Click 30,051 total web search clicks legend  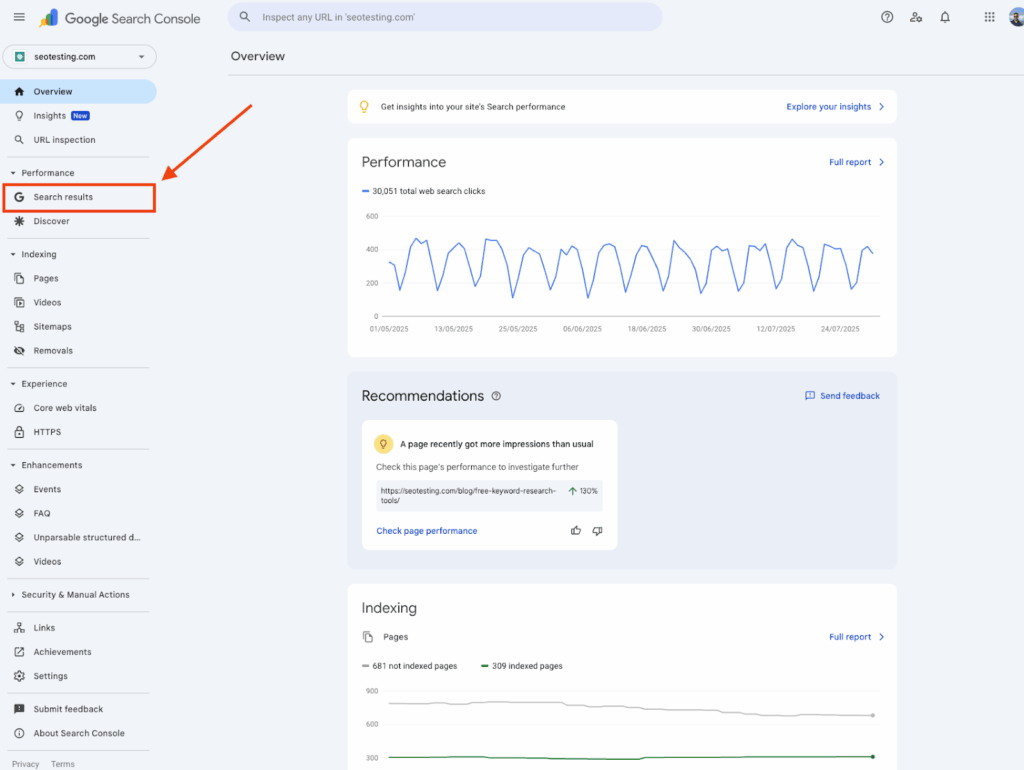[x=423, y=191]
